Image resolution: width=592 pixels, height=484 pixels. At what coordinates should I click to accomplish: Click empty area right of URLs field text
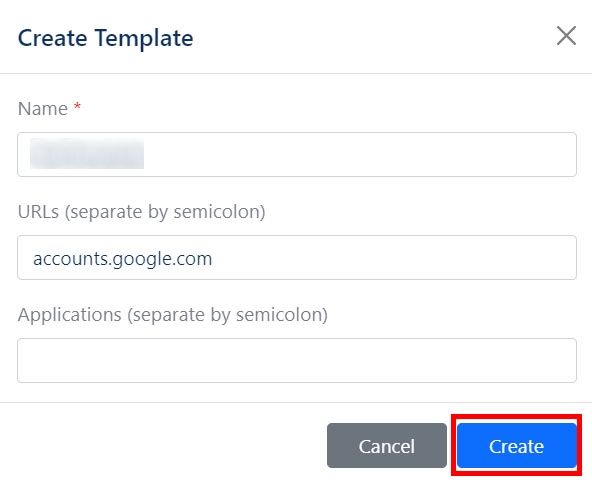tap(393, 257)
